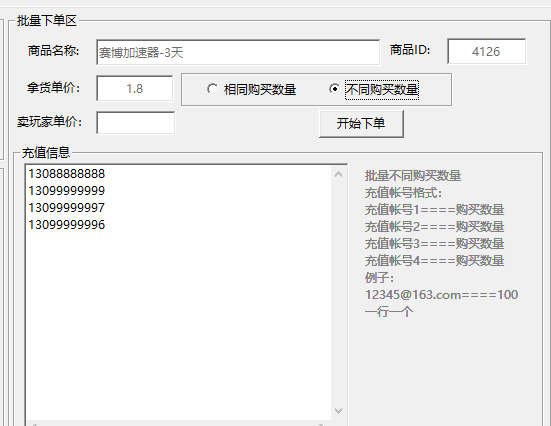The width and height of the screenshot is (551, 426).
Task: Click the 开始下单 button
Action: point(361,123)
